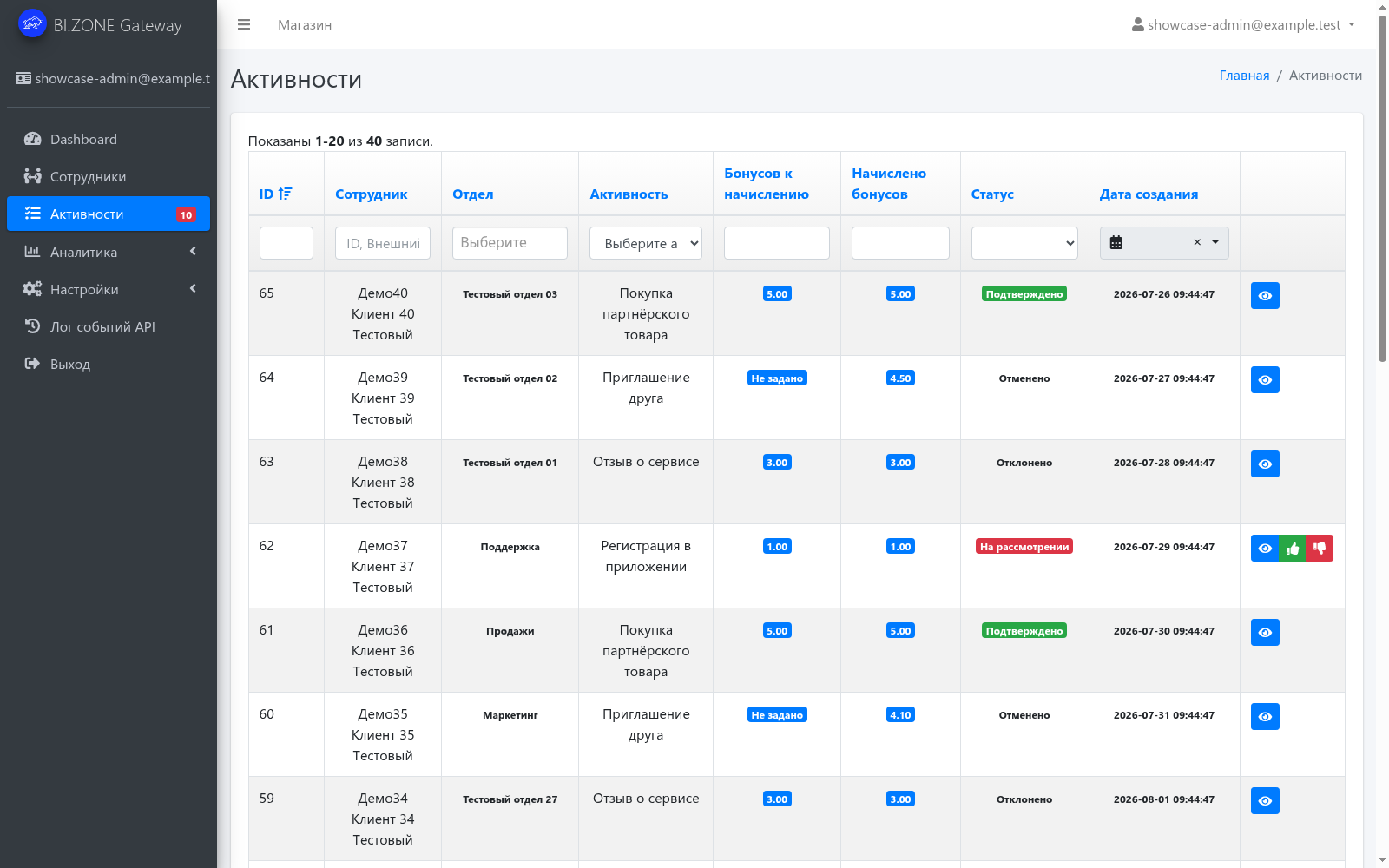The height and width of the screenshot is (868, 1389).
Task: Select Активности sidebar item
Action: pos(109,214)
